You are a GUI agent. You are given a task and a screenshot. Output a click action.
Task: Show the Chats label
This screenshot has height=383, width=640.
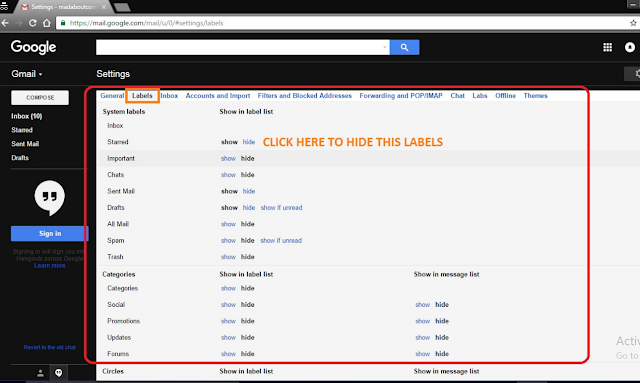(x=228, y=175)
